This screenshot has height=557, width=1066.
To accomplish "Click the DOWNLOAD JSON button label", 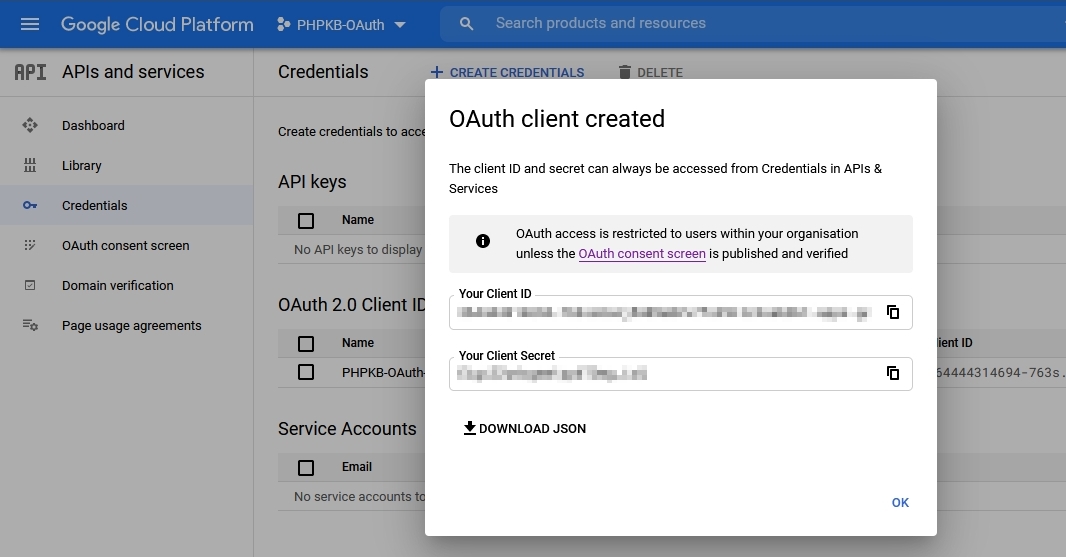I will click(532, 428).
